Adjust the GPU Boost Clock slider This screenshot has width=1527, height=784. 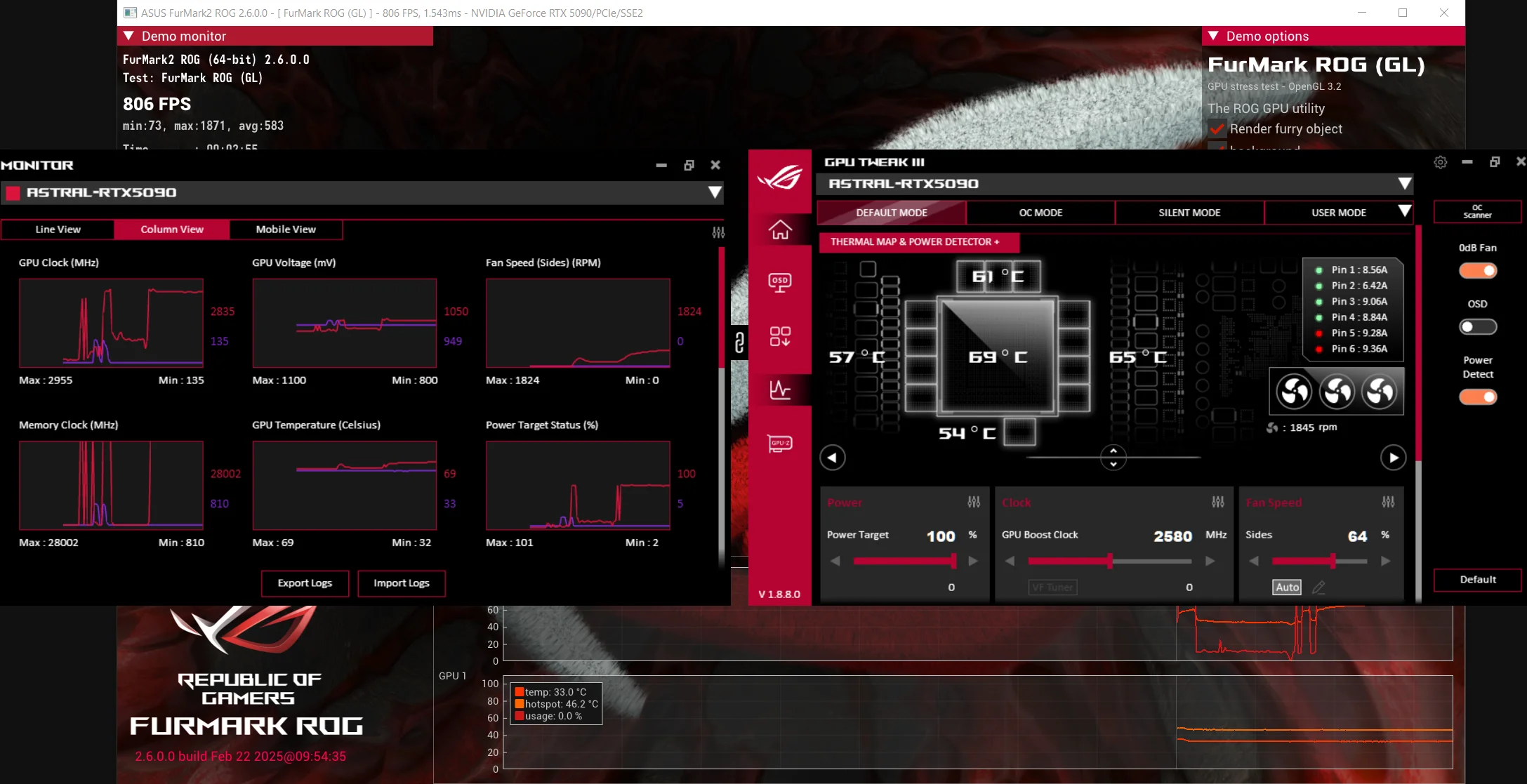1109,561
